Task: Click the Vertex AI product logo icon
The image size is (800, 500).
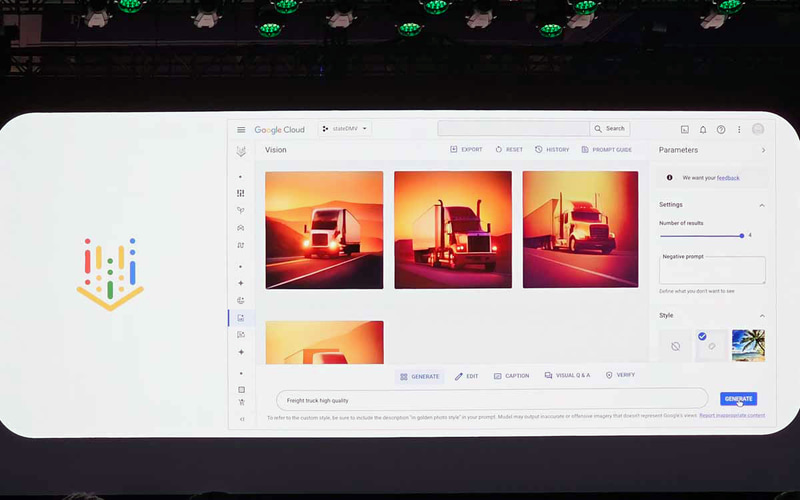Action: tap(241, 151)
